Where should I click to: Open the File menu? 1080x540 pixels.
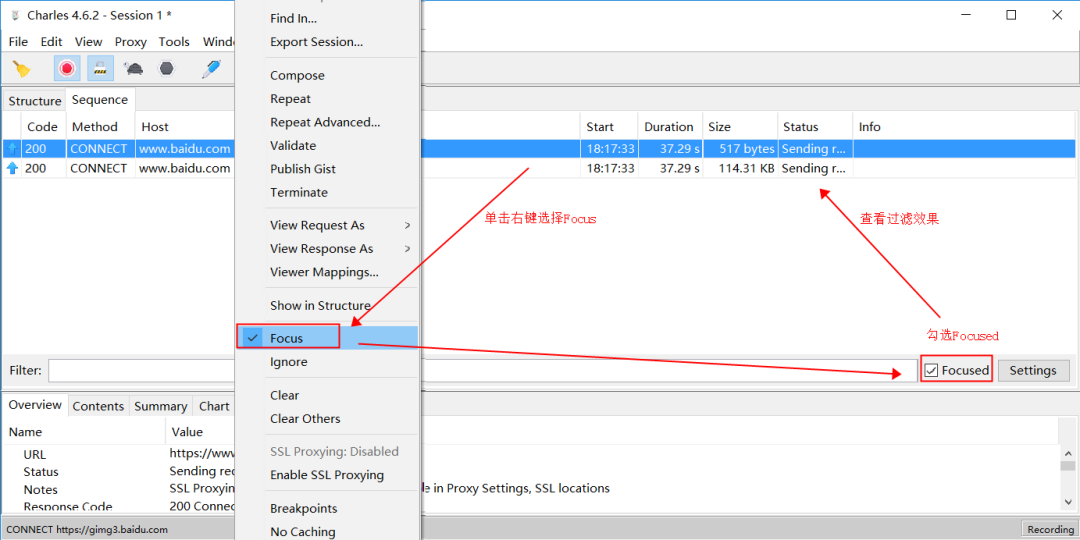(x=19, y=42)
